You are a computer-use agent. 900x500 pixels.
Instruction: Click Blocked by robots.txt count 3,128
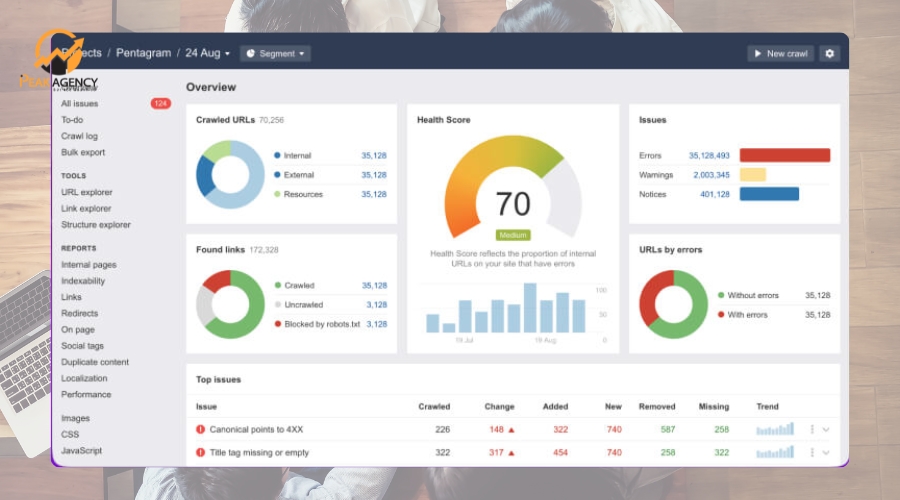(377, 324)
